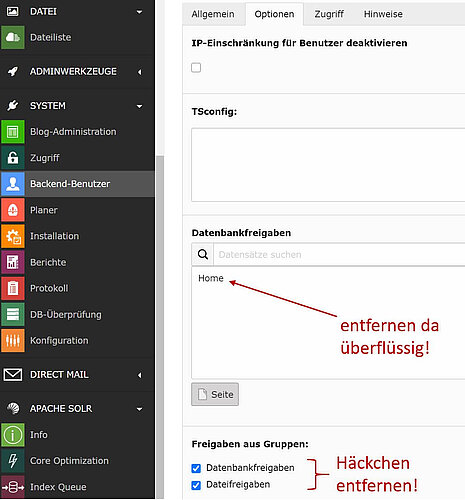Open Blog-Administration menu entry
This screenshot has height=500, width=465.
[73, 132]
